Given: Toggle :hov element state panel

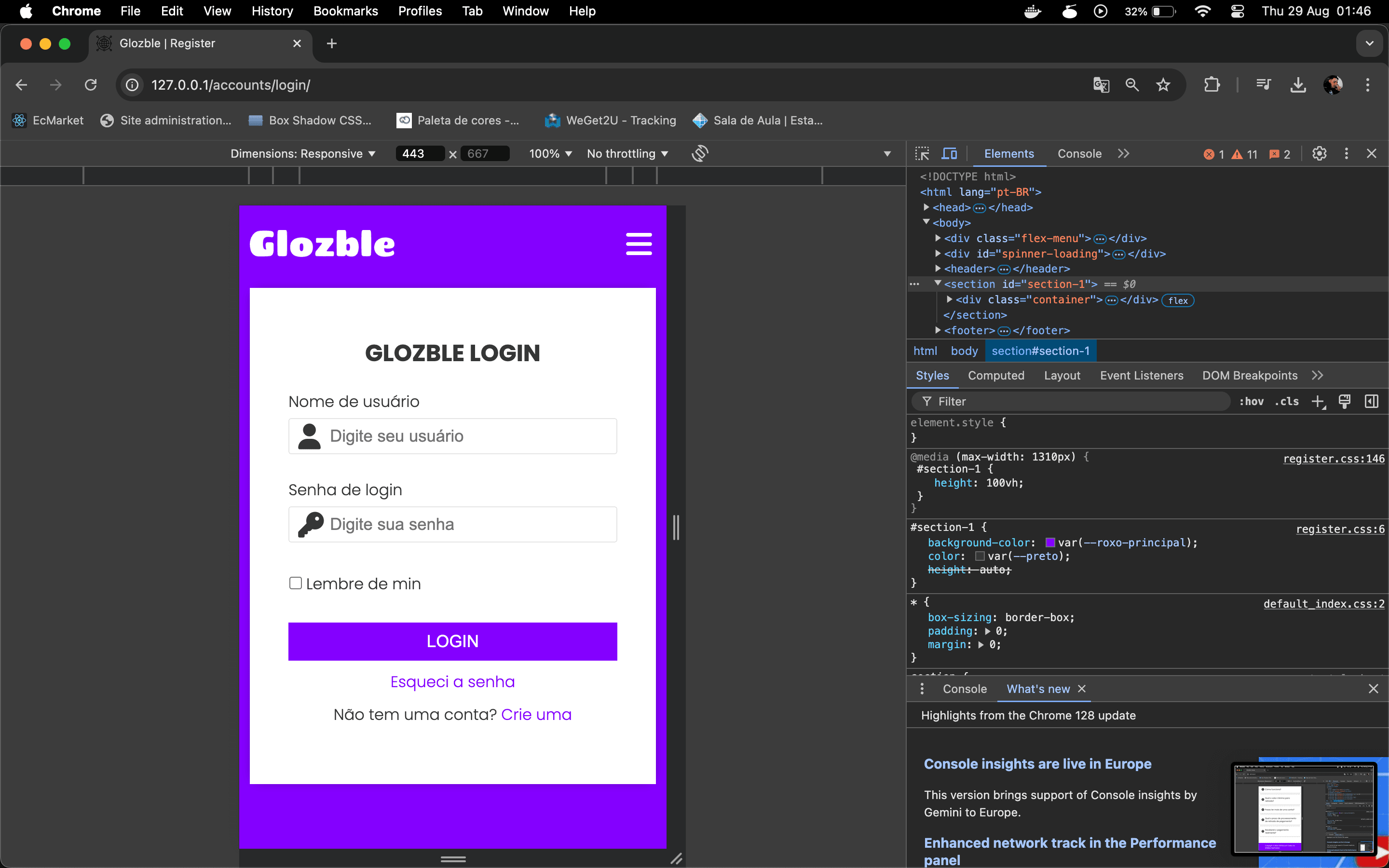Looking at the screenshot, I should (x=1251, y=402).
